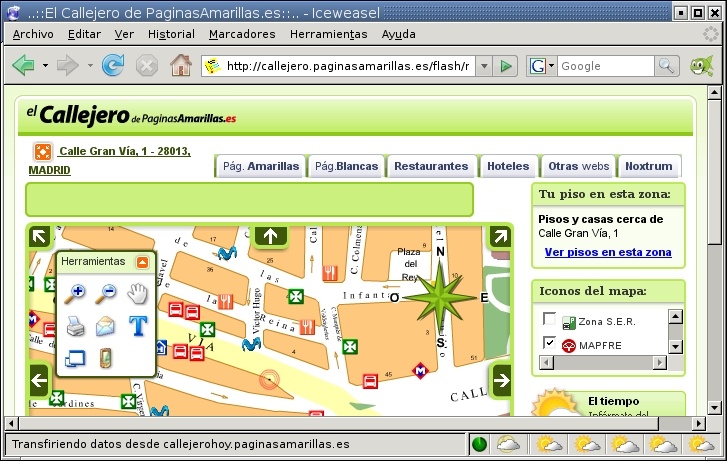This screenshot has height=461, width=727.
Task: Click the send to mobile phone icon
Action: pyautogui.click(x=106, y=357)
